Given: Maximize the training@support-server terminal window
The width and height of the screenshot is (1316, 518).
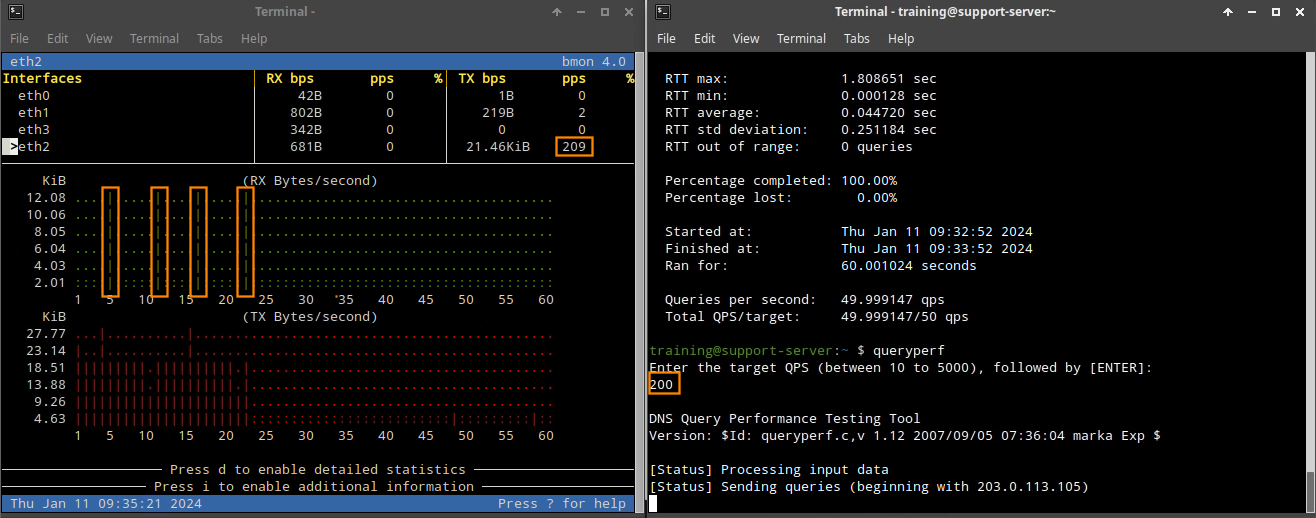Looking at the screenshot, I should (1275, 12).
